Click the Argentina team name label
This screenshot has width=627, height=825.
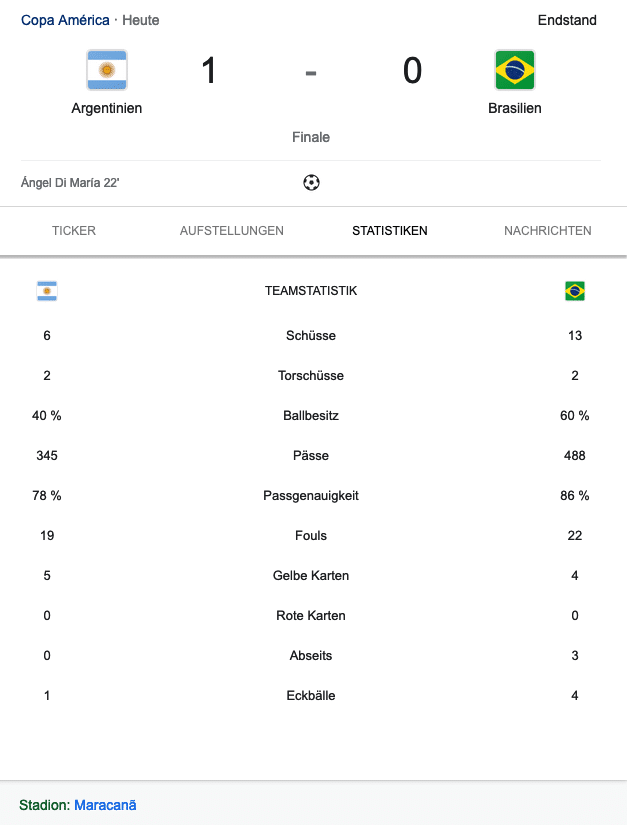[107, 108]
